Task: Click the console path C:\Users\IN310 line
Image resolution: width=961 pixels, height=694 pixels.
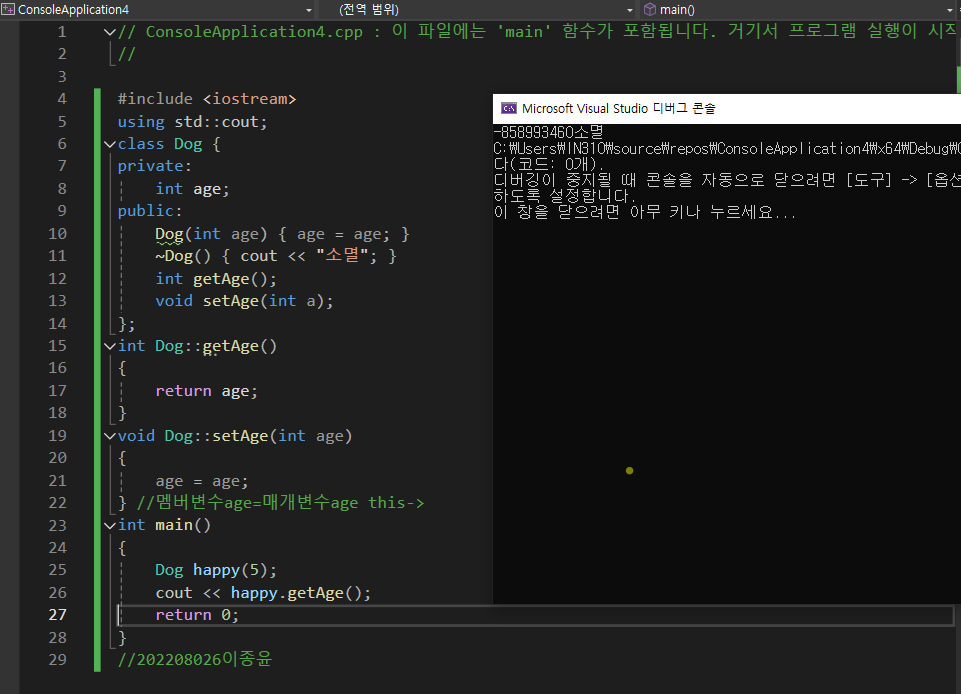Action: (x=727, y=148)
